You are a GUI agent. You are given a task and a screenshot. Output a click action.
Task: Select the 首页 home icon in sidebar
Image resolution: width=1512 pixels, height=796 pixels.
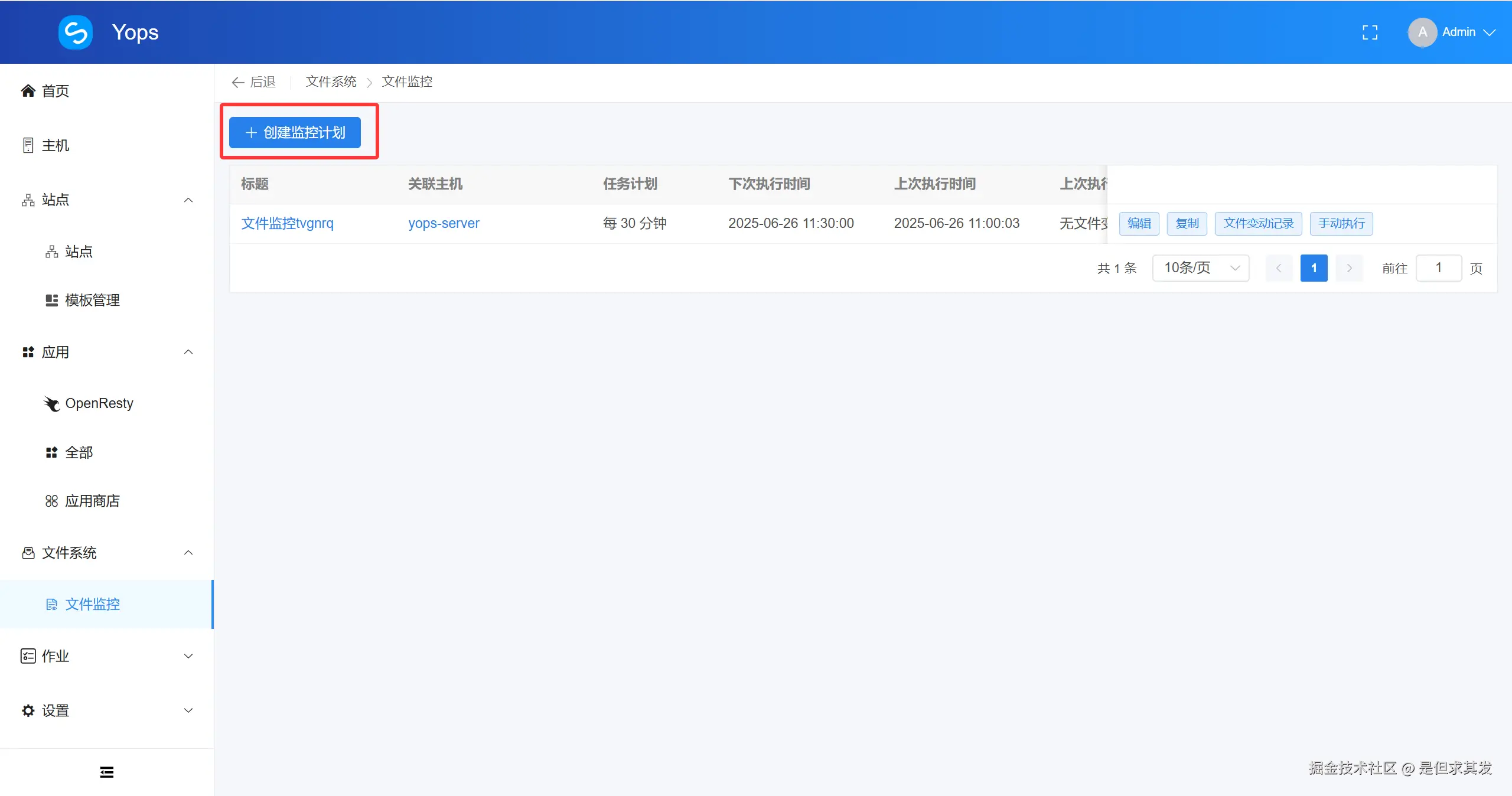click(28, 90)
